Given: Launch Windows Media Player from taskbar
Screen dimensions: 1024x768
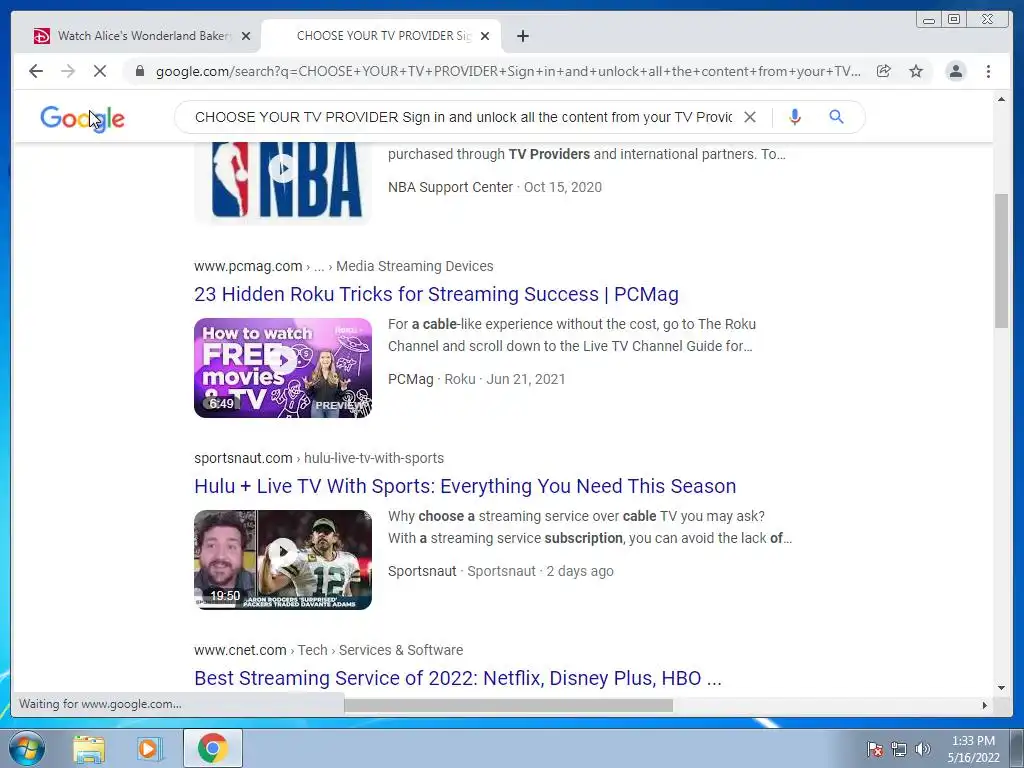Looking at the screenshot, I should coord(149,749).
